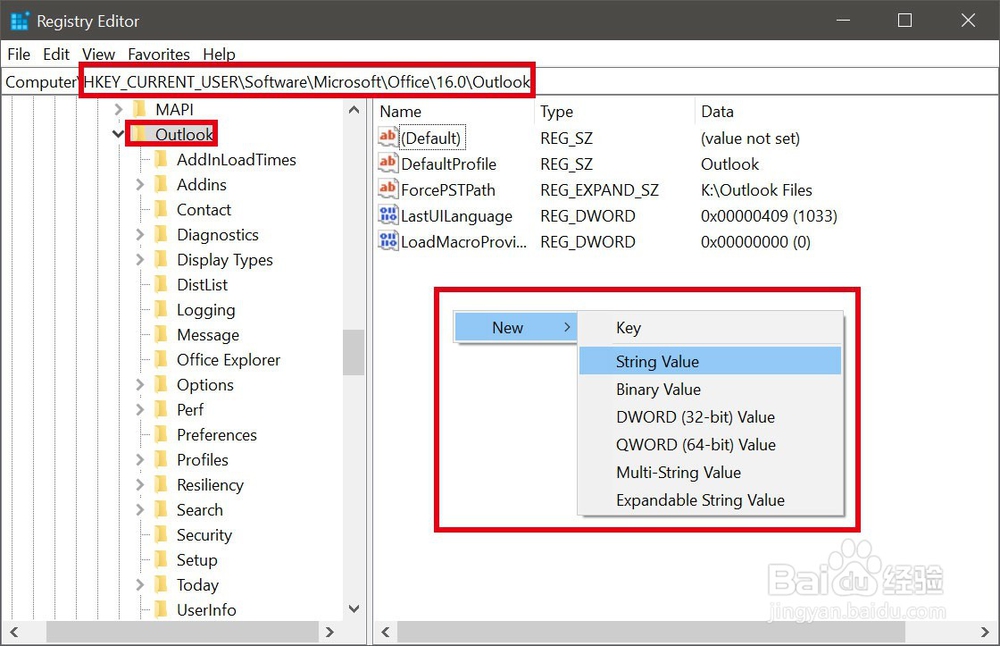This screenshot has height=646, width=1000.
Task: Click the Office Explorer folder icon
Action: pyautogui.click(x=161, y=360)
